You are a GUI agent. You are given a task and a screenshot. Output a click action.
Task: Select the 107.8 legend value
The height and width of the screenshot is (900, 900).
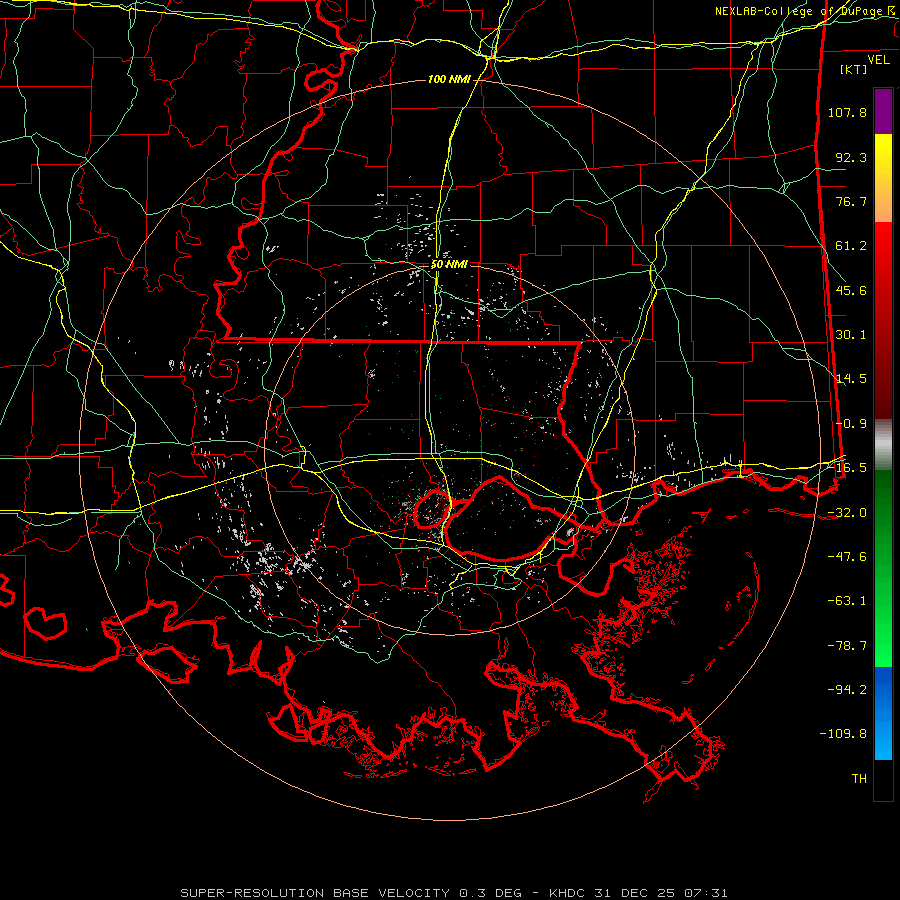[847, 112]
